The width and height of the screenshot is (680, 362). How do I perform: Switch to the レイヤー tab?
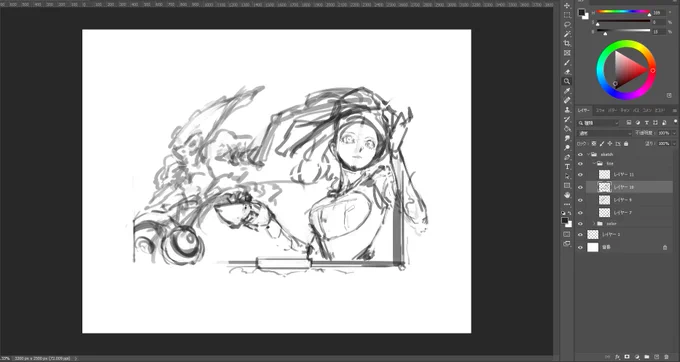[x=584, y=111]
